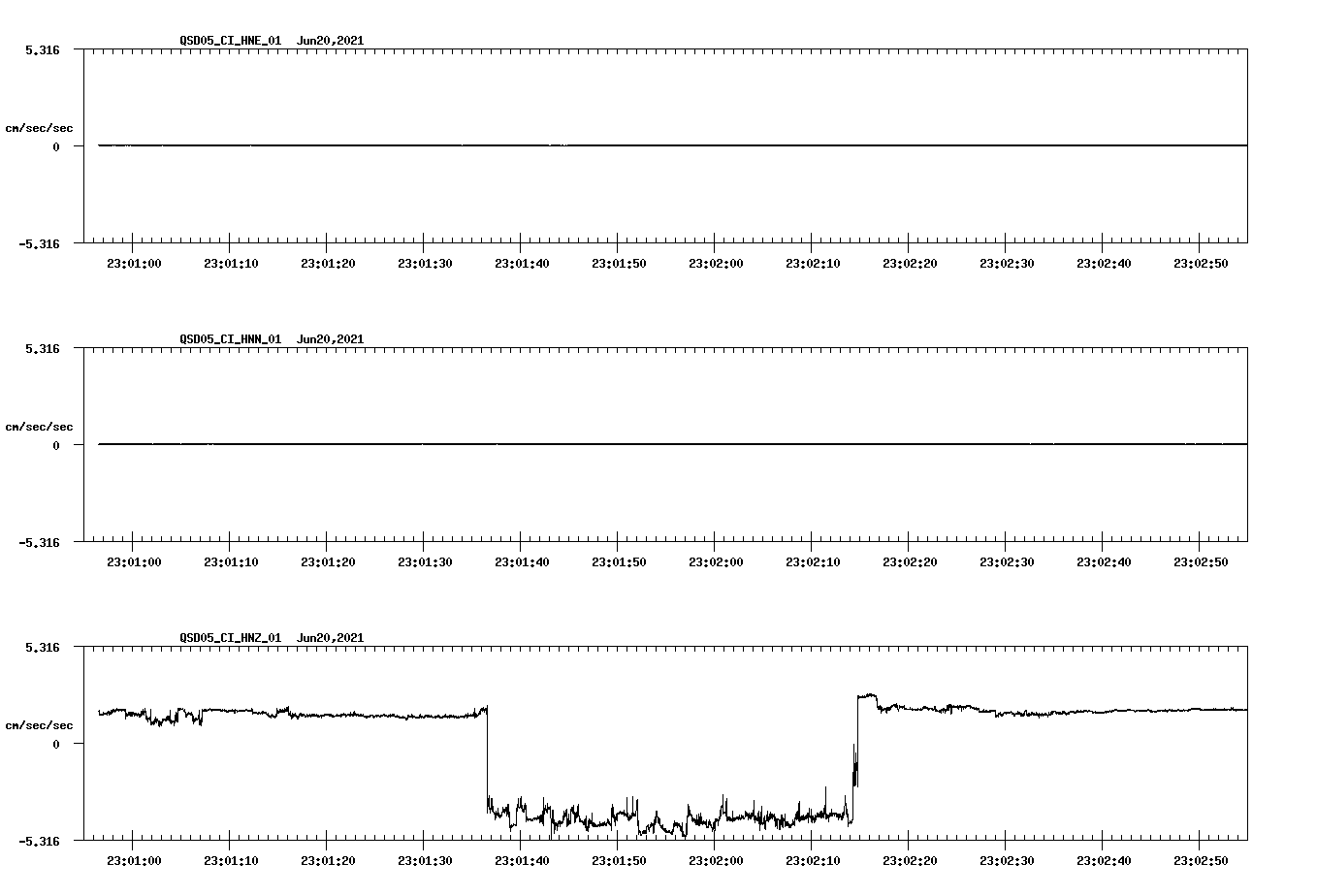This screenshot has height=896, width=1317.
Task: Click the spike in the HNZ trace at 23:02:14
Action: (x=854, y=766)
